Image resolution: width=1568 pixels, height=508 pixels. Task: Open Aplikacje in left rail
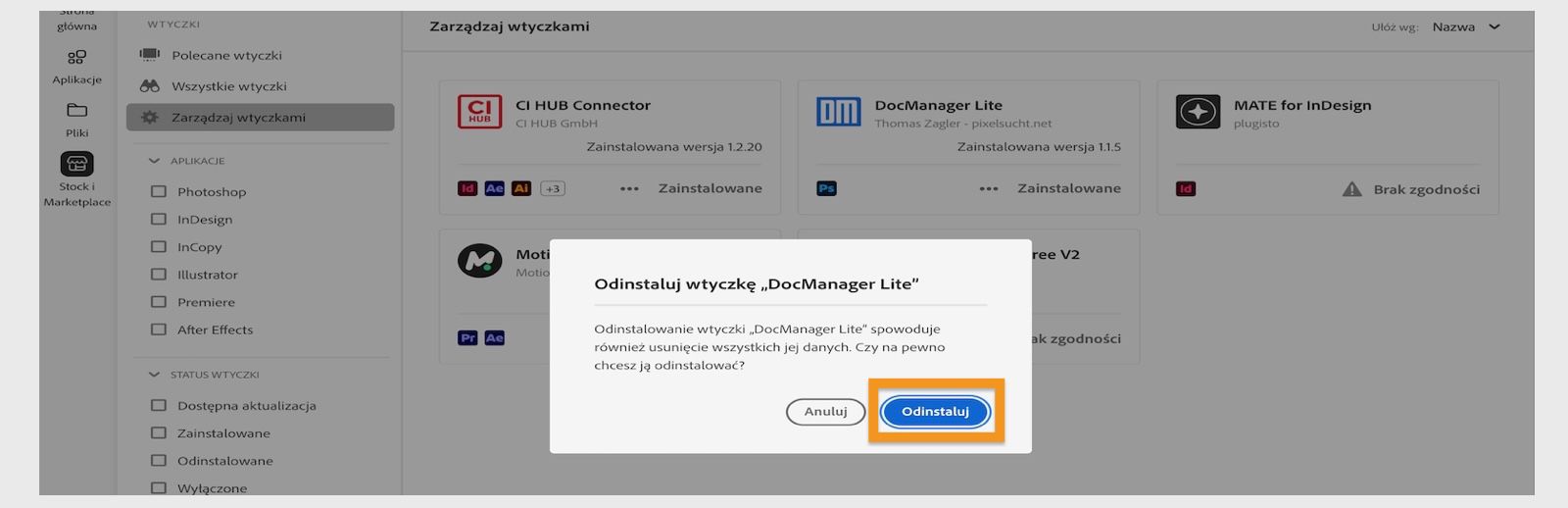tap(76, 67)
